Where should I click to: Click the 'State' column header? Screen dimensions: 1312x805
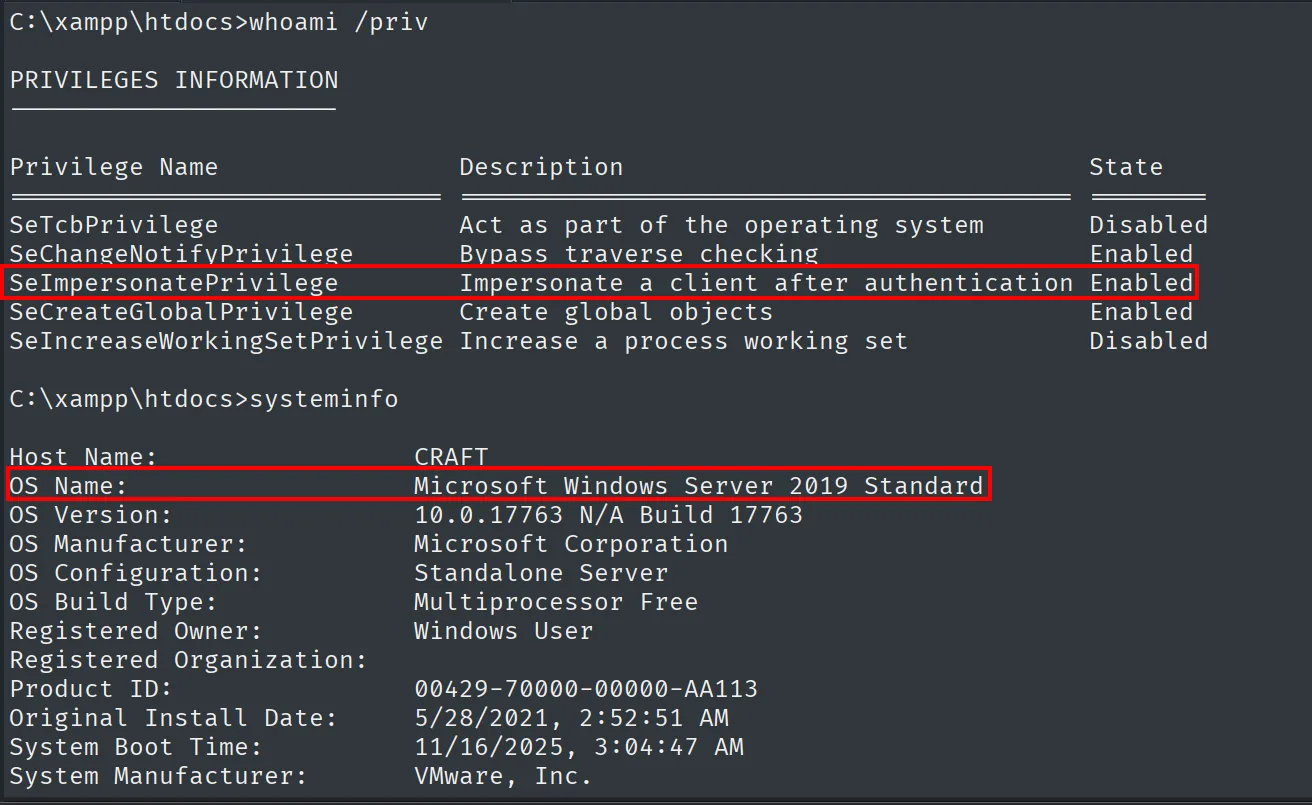pyautogui.click(x=1126, y=167)
